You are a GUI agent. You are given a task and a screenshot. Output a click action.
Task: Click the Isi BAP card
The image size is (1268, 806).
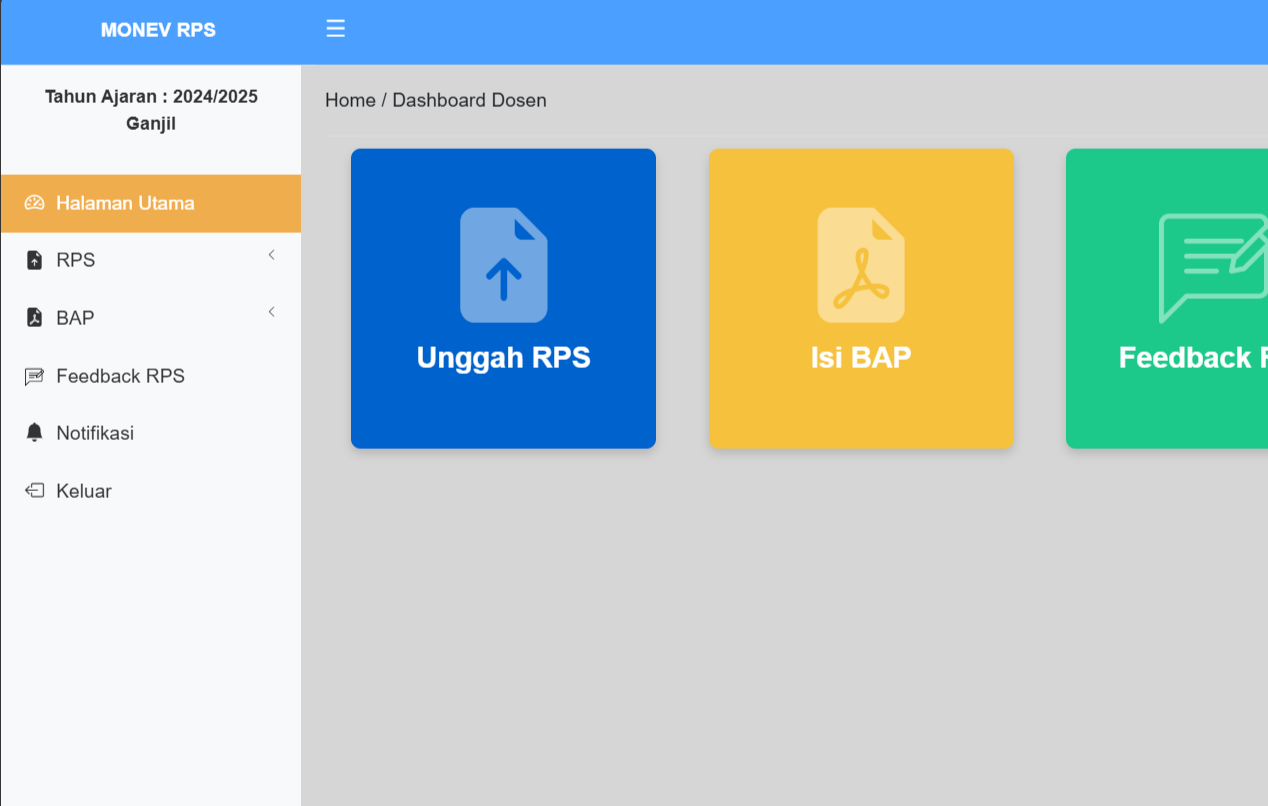[861, 298]
